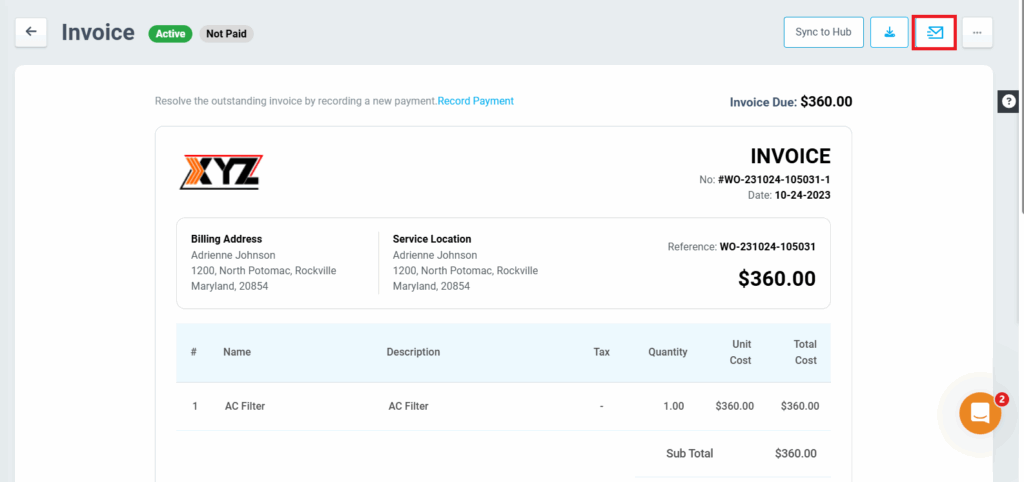Click the Name column header

click(237, 352)
